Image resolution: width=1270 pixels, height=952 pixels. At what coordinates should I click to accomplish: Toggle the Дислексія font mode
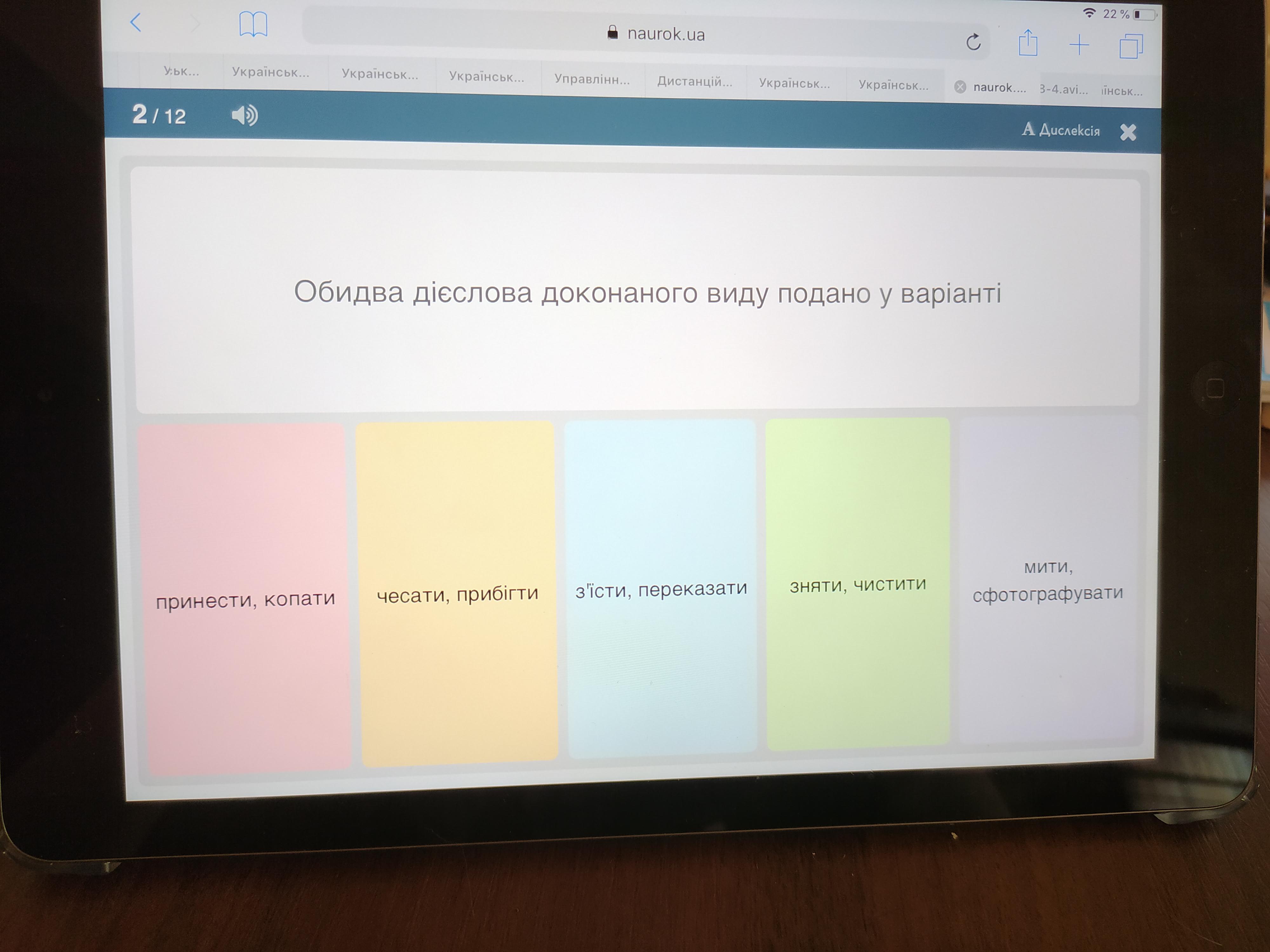[1061, 130]
